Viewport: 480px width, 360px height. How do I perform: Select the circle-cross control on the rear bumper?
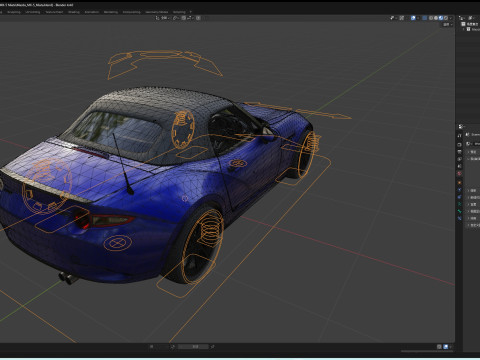click(x=117, y=243)
